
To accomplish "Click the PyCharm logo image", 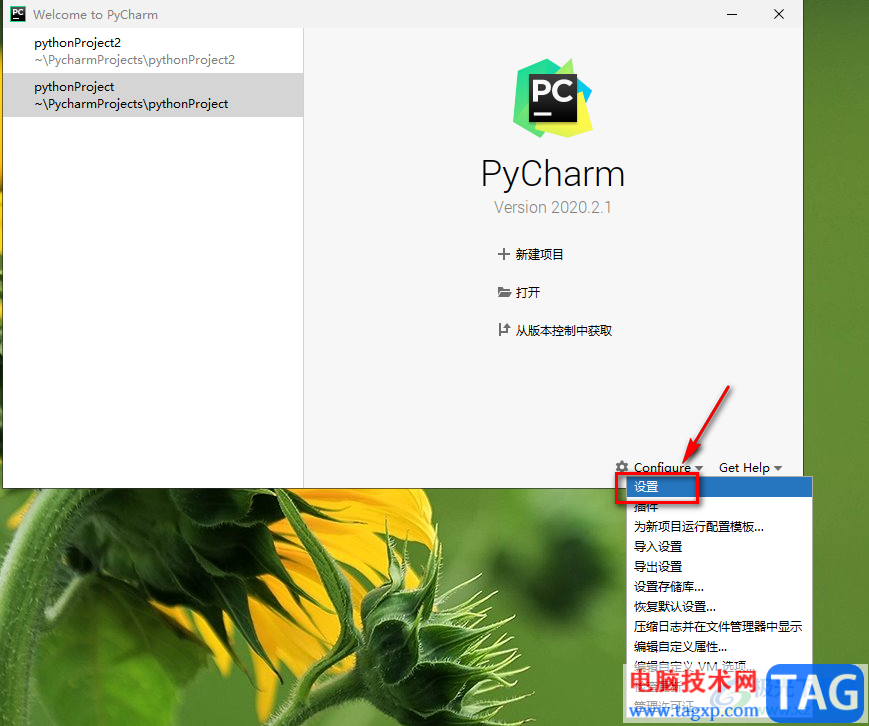I will click(x=553, y=98).
